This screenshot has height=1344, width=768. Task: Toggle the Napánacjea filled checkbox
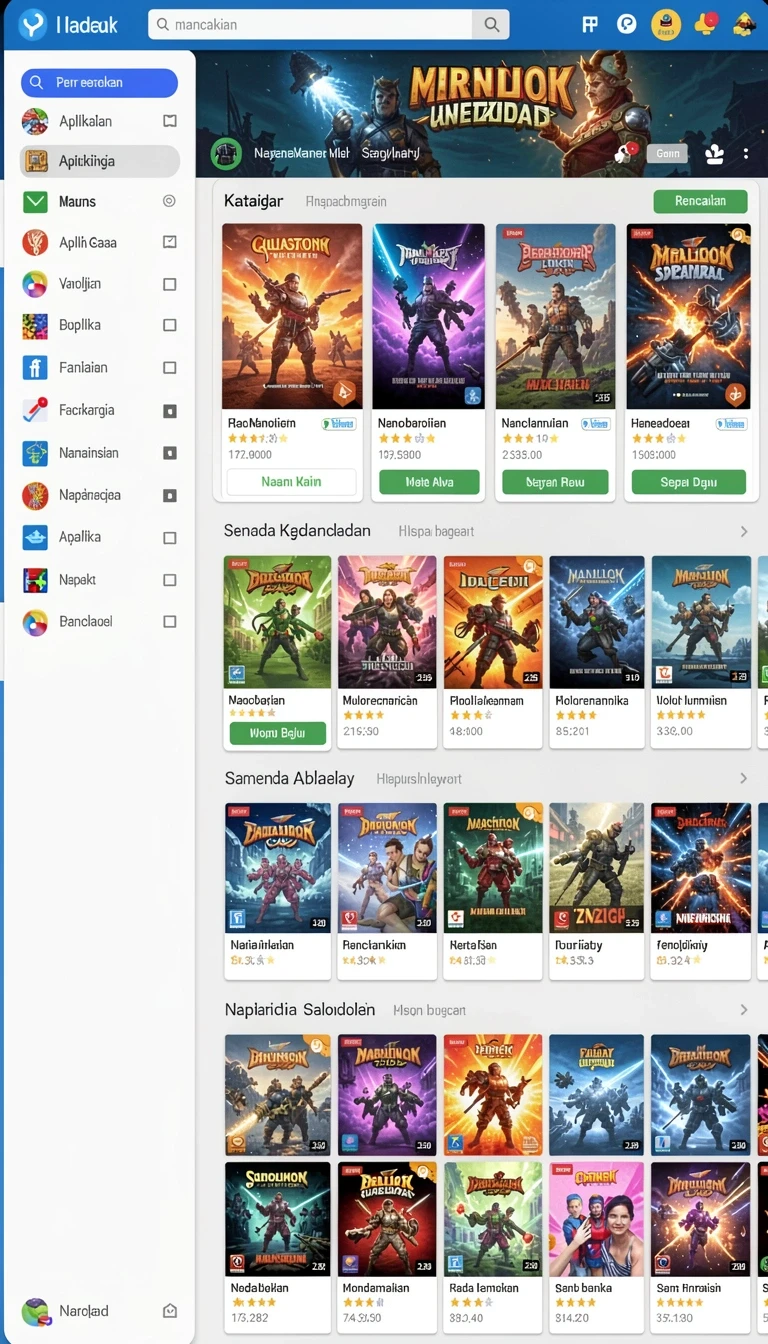170,495
